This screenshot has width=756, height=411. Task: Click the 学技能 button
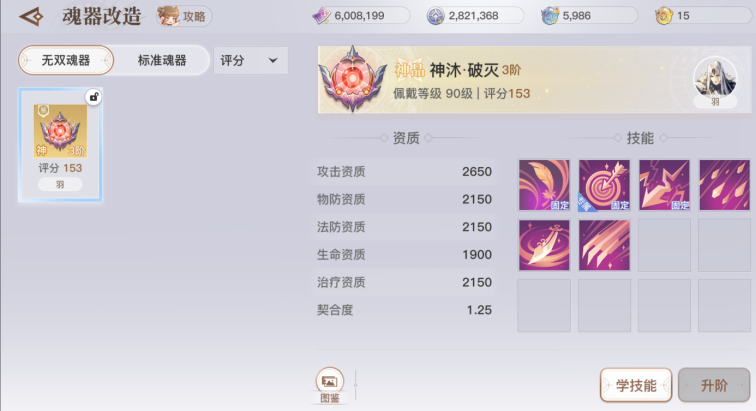point(636,385)
